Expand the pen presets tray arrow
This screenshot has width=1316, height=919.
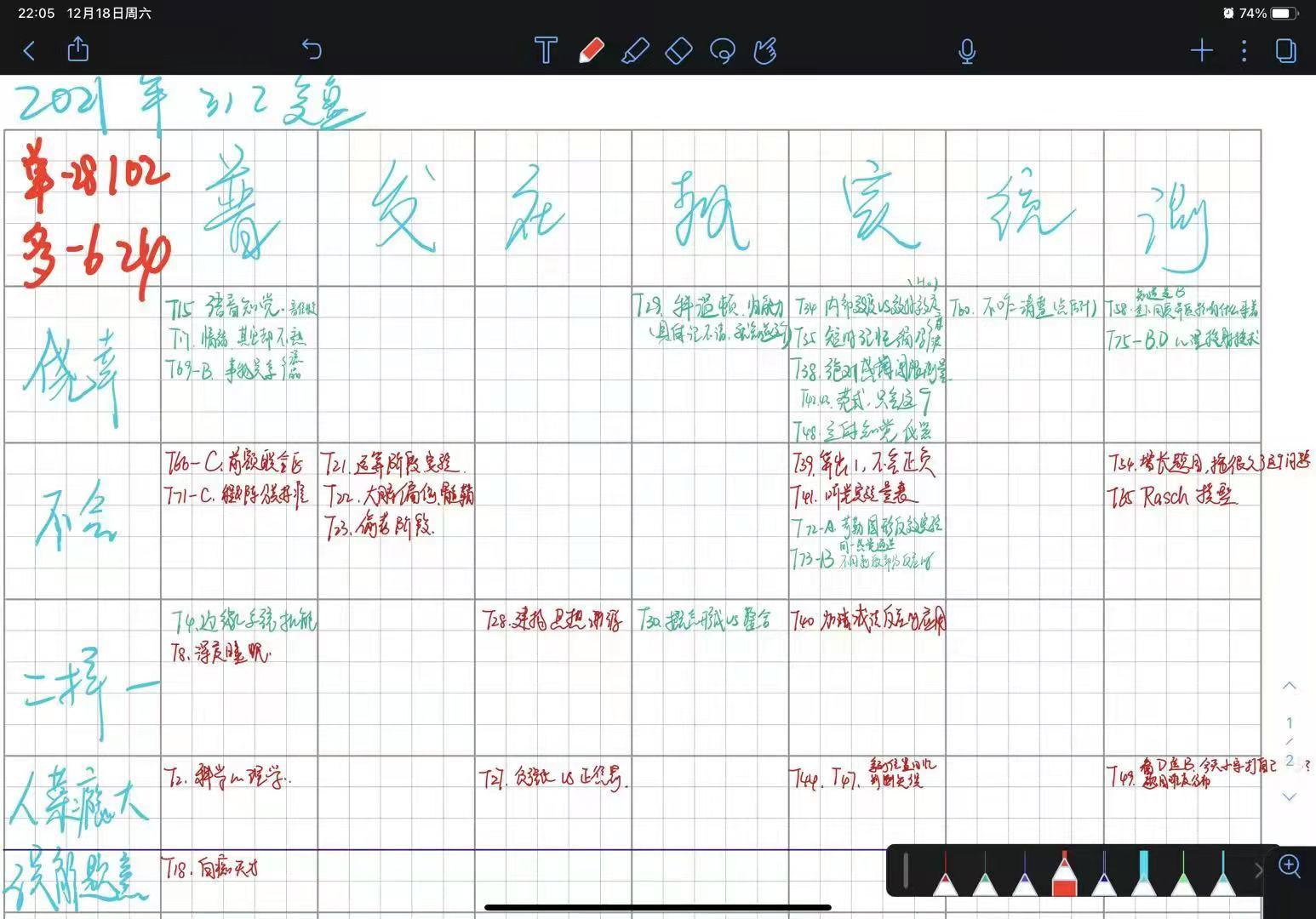point(1258,870)
